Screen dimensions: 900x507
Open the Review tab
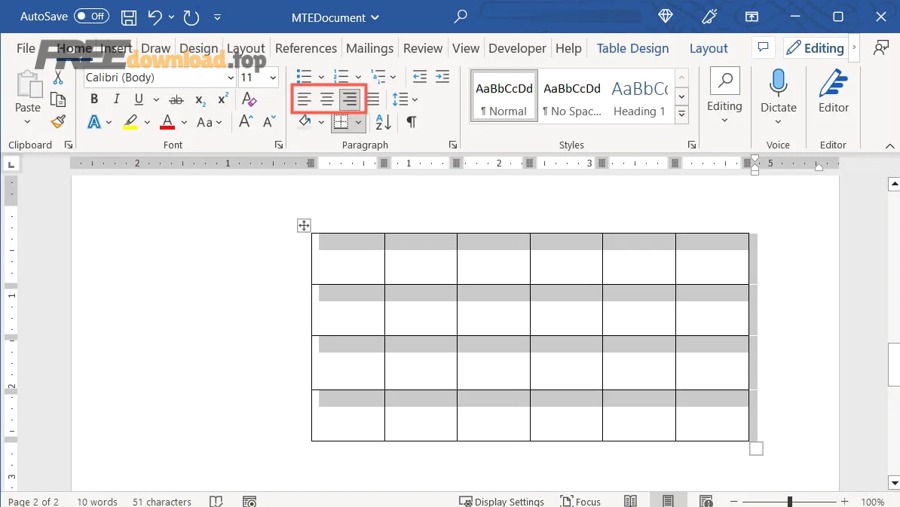click(x=422, y=48)
